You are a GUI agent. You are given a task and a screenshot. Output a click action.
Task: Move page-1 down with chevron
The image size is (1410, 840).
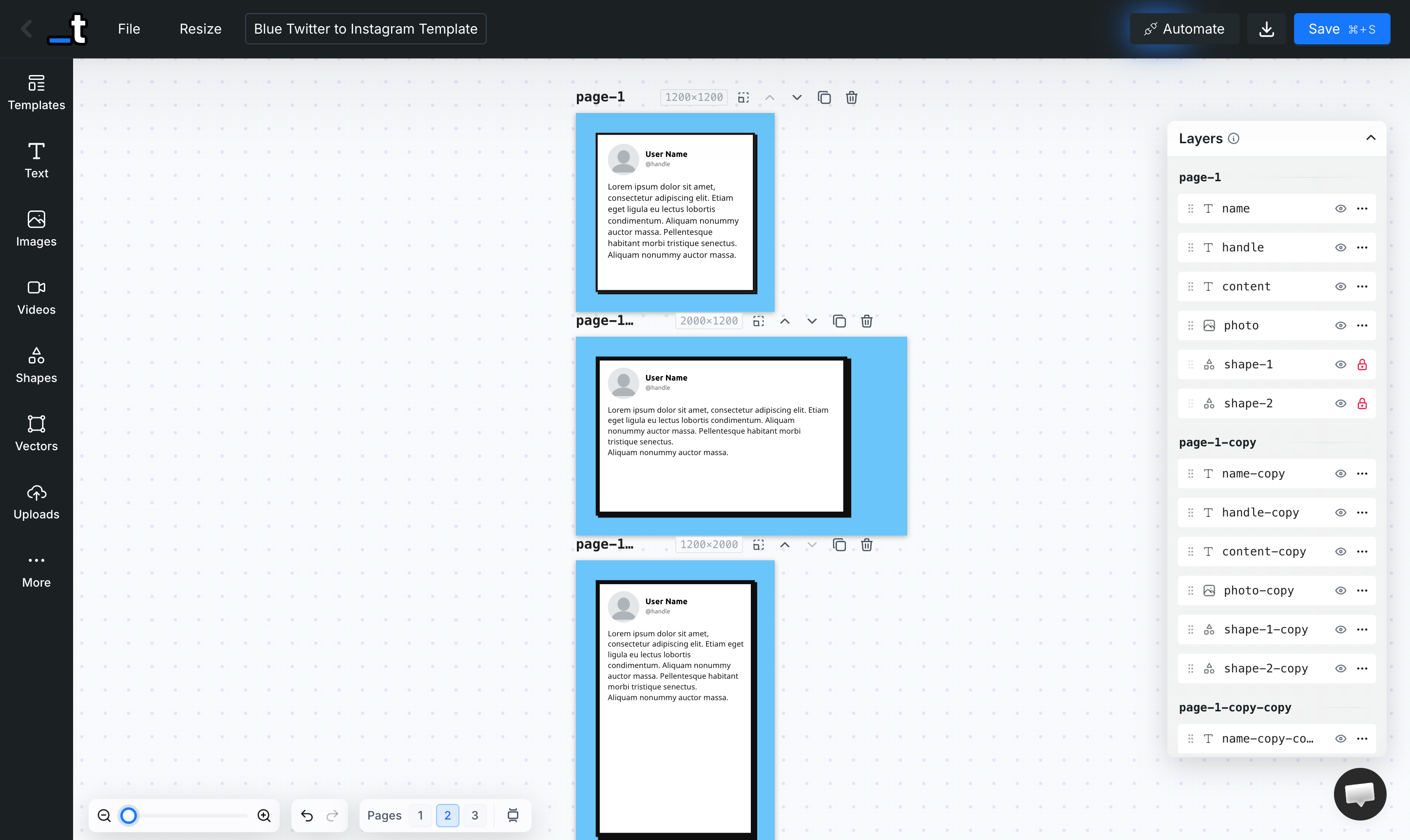point(797,97)
